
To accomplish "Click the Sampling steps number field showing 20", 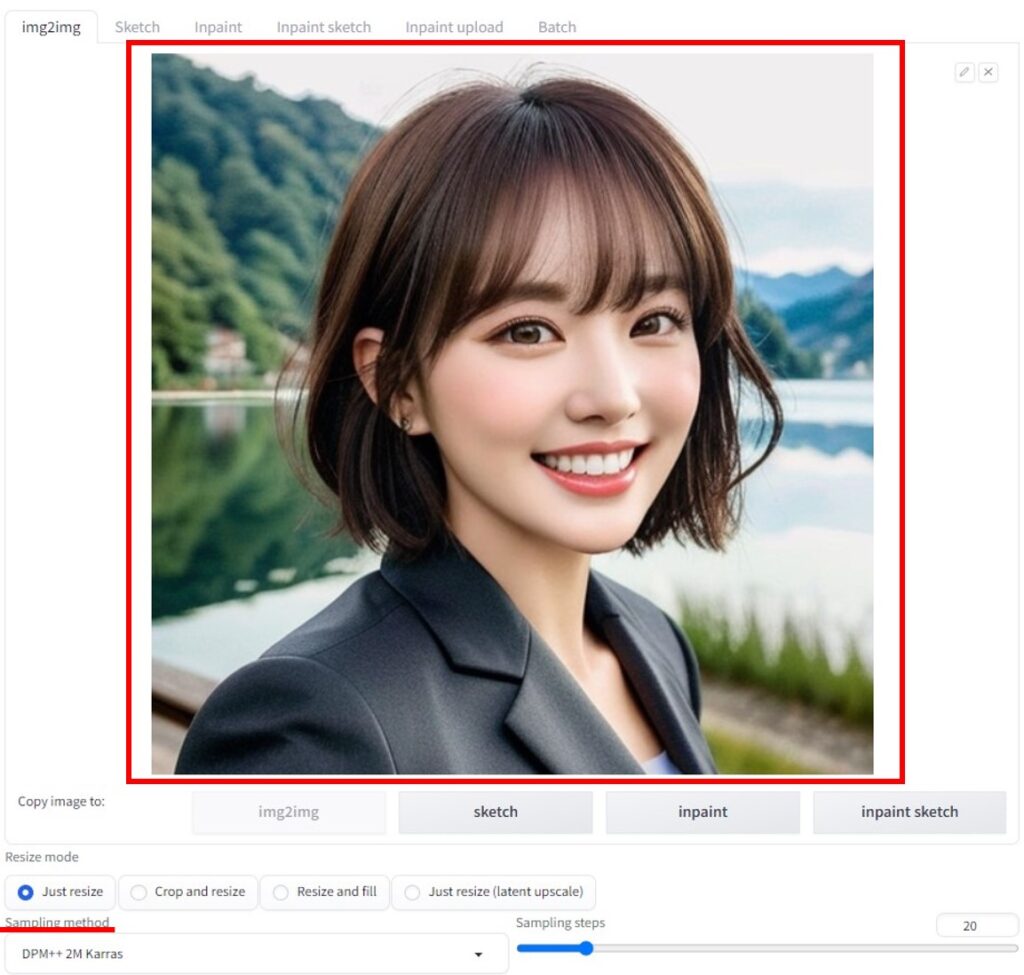I will [x=976, y=925].
